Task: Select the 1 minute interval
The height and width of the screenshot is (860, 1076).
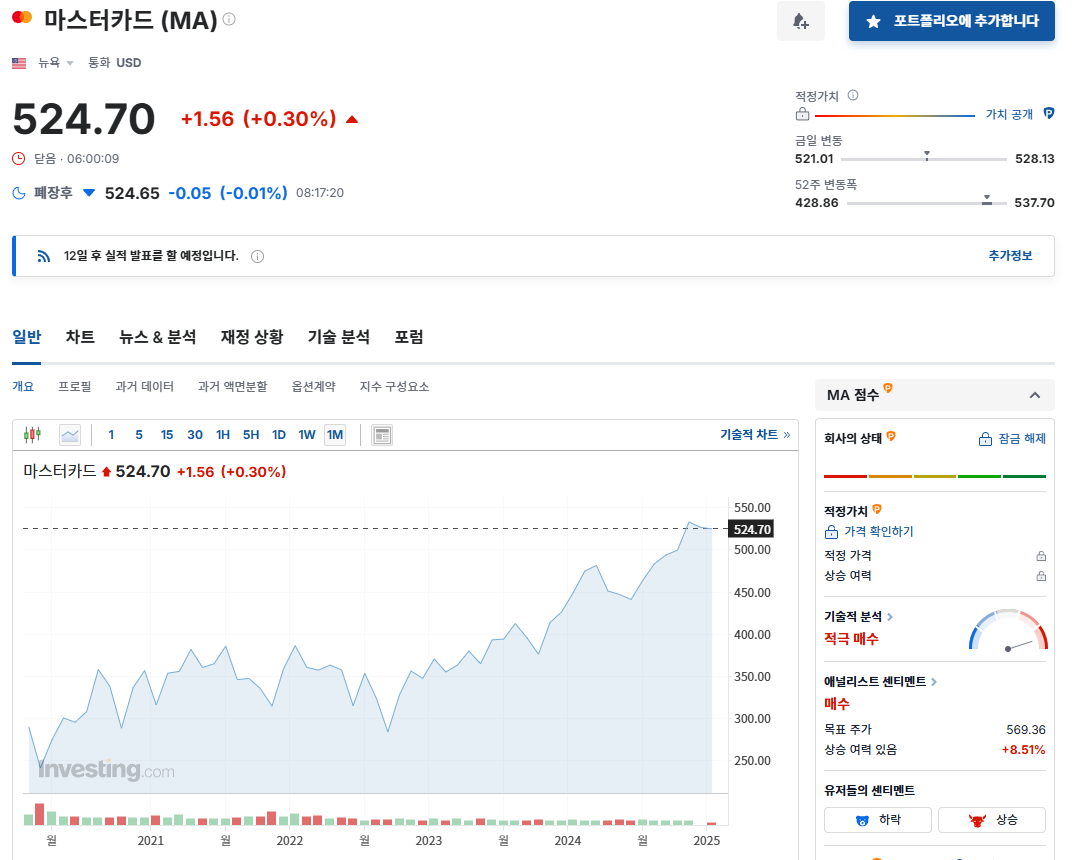Action: click(x=111, y=434)
